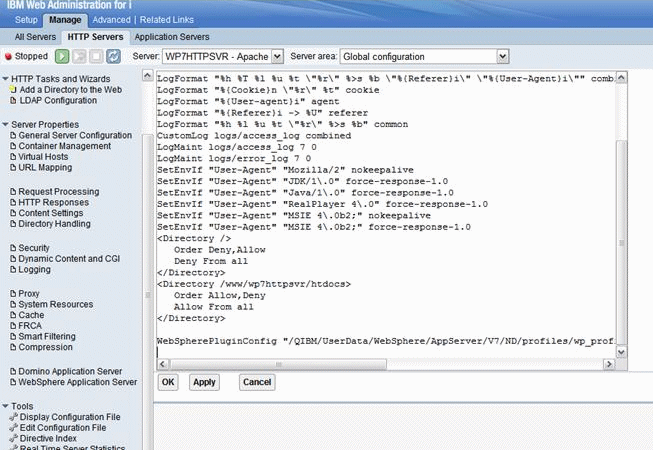
Task: Open LDAP Configuration page
Action: (58, 100)
